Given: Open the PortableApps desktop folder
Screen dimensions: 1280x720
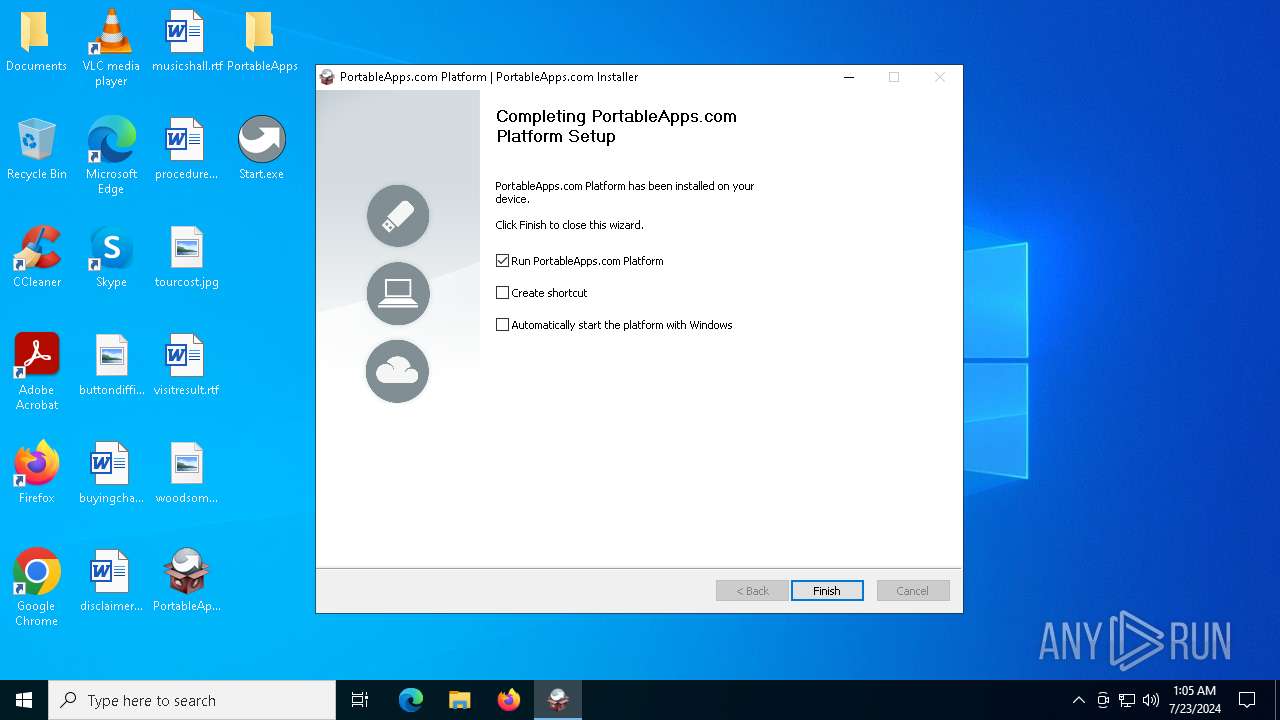Looking at the screenshot, I should pos(262,42).
